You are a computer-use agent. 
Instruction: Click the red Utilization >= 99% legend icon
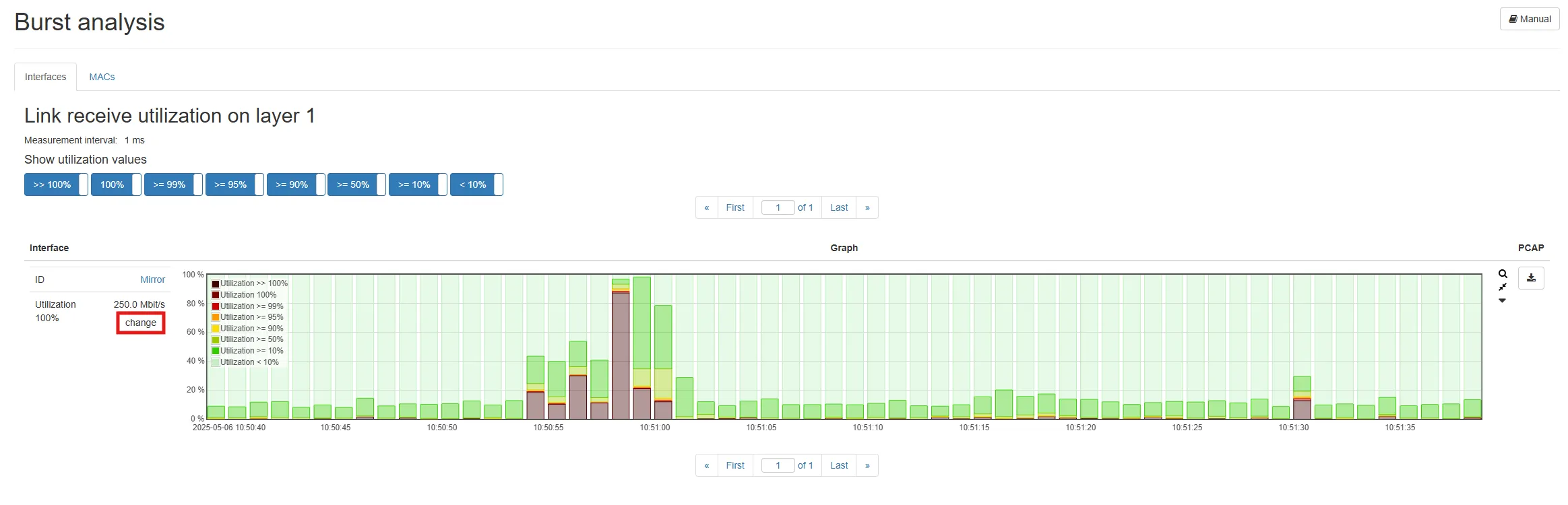tap(216, 306)
